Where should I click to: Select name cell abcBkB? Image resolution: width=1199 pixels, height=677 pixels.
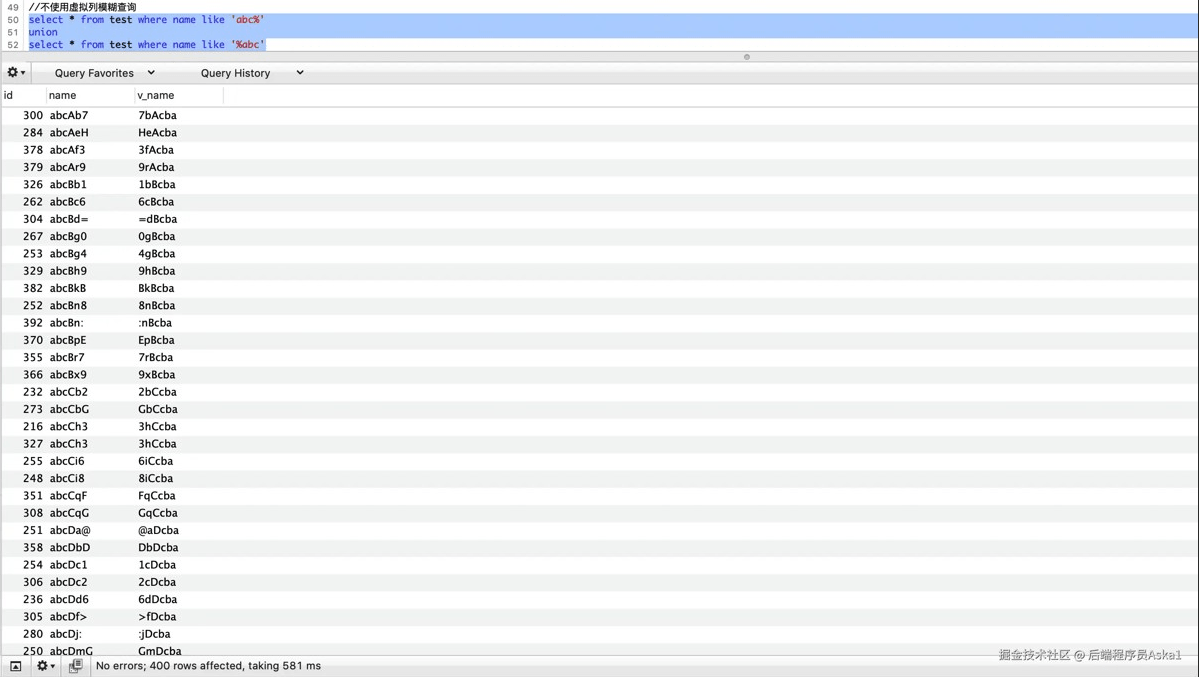coord(67,288)
